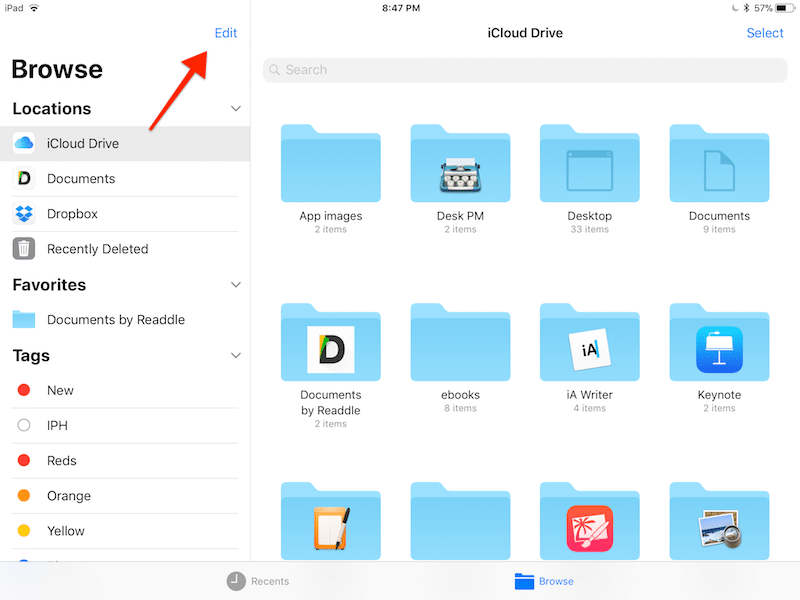Select iCloud Drive in the sidebar
800x600 pixels.
point(83,143)
